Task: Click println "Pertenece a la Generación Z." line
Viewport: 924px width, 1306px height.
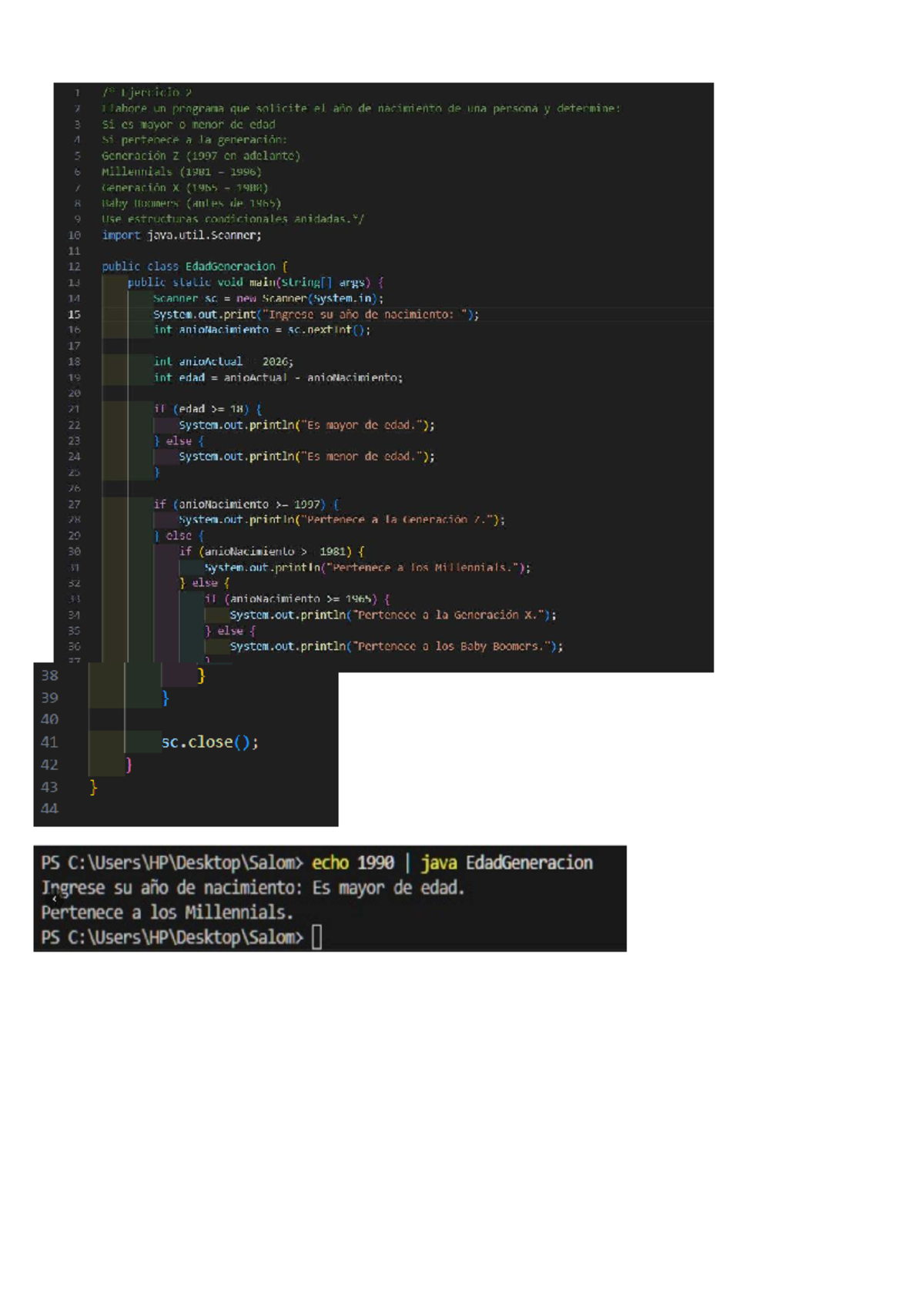Action: (x=342, y=520)
